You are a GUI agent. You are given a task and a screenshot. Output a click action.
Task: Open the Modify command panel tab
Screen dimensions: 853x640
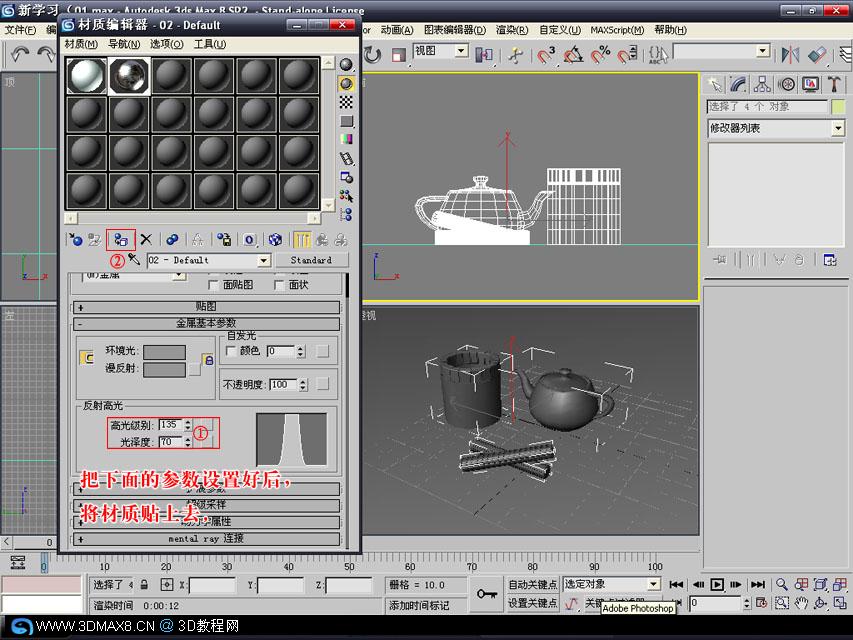[738, 84]
